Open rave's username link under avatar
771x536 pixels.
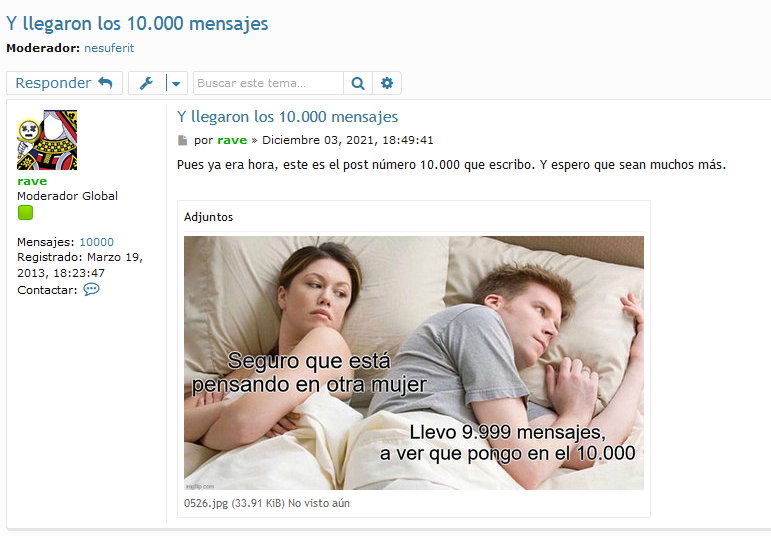32,181
